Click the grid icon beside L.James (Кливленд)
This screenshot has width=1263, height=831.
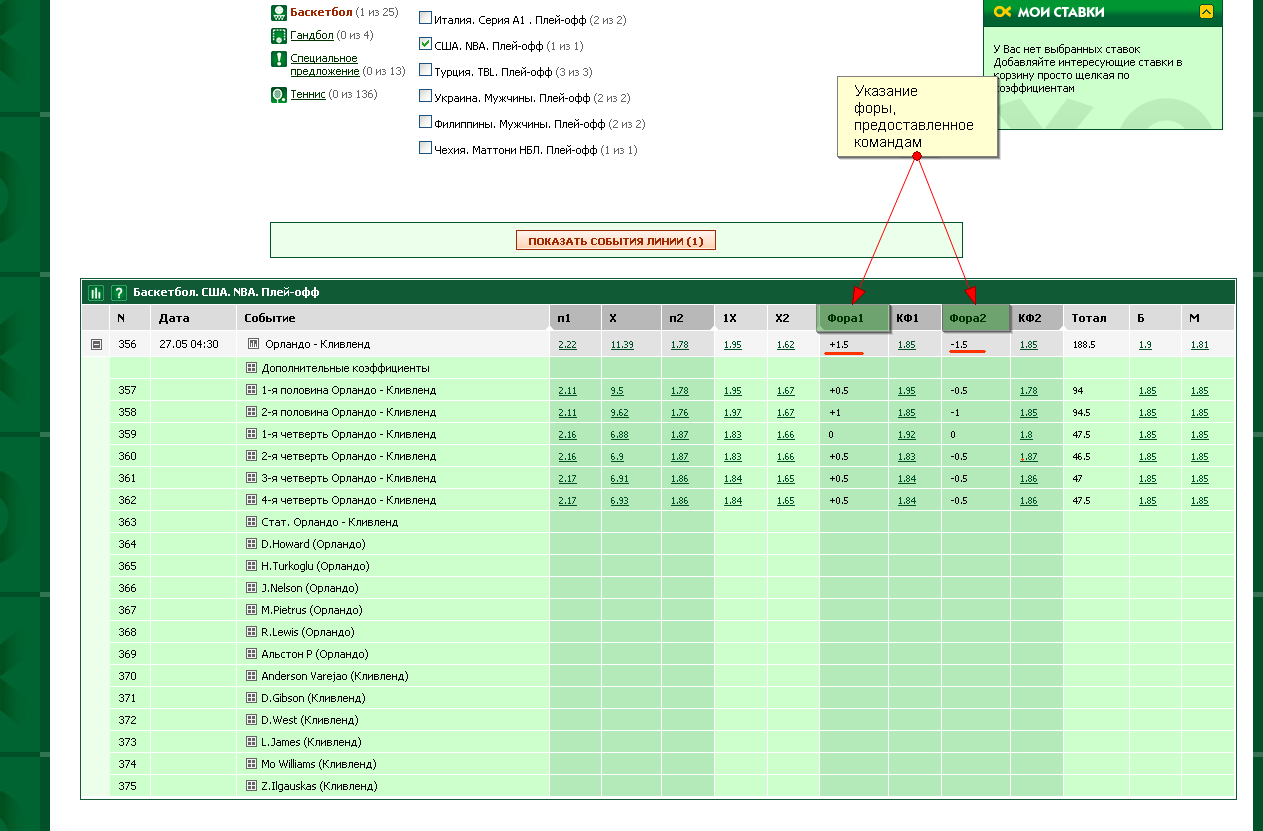click(x=253, y=742)
